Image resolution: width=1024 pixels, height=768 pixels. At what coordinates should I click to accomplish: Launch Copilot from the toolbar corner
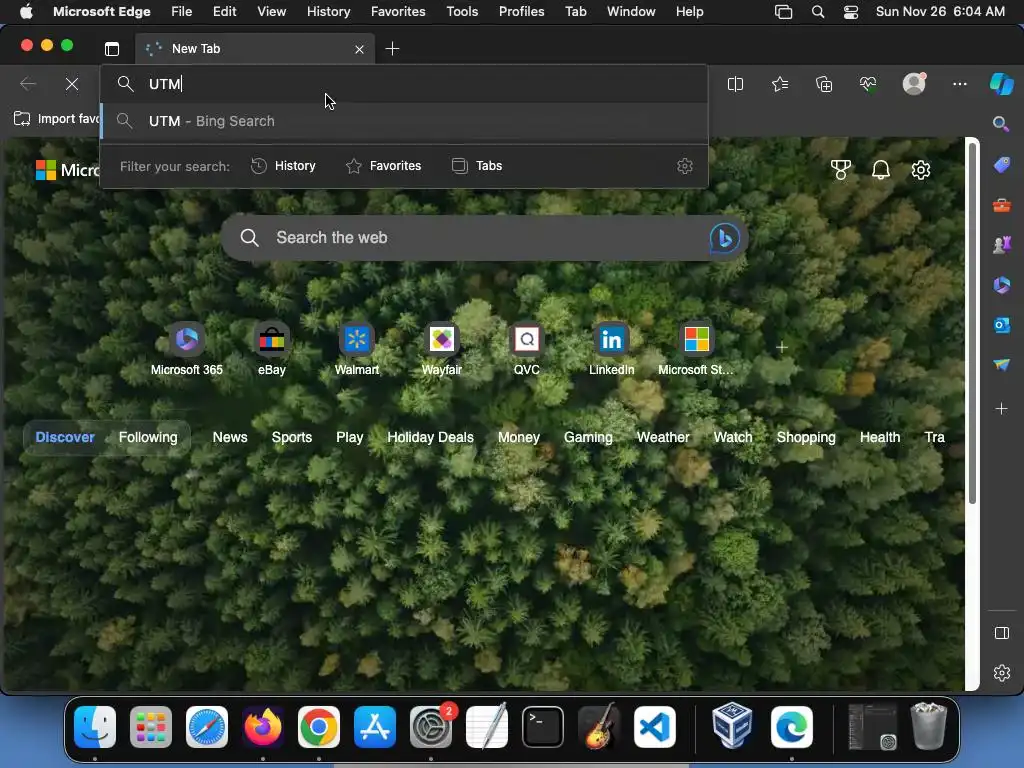(x=1002, y=84)
